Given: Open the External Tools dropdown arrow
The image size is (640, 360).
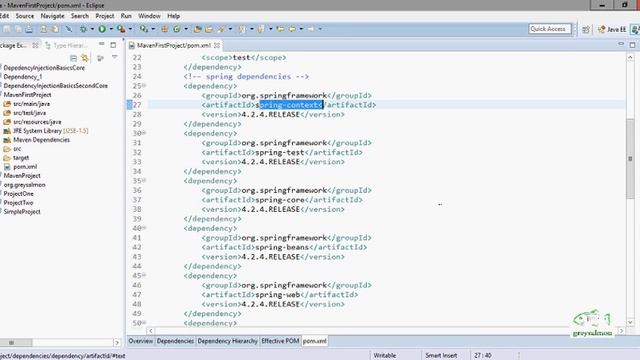Looking at the screenshot, I should (x=131, y=29).
